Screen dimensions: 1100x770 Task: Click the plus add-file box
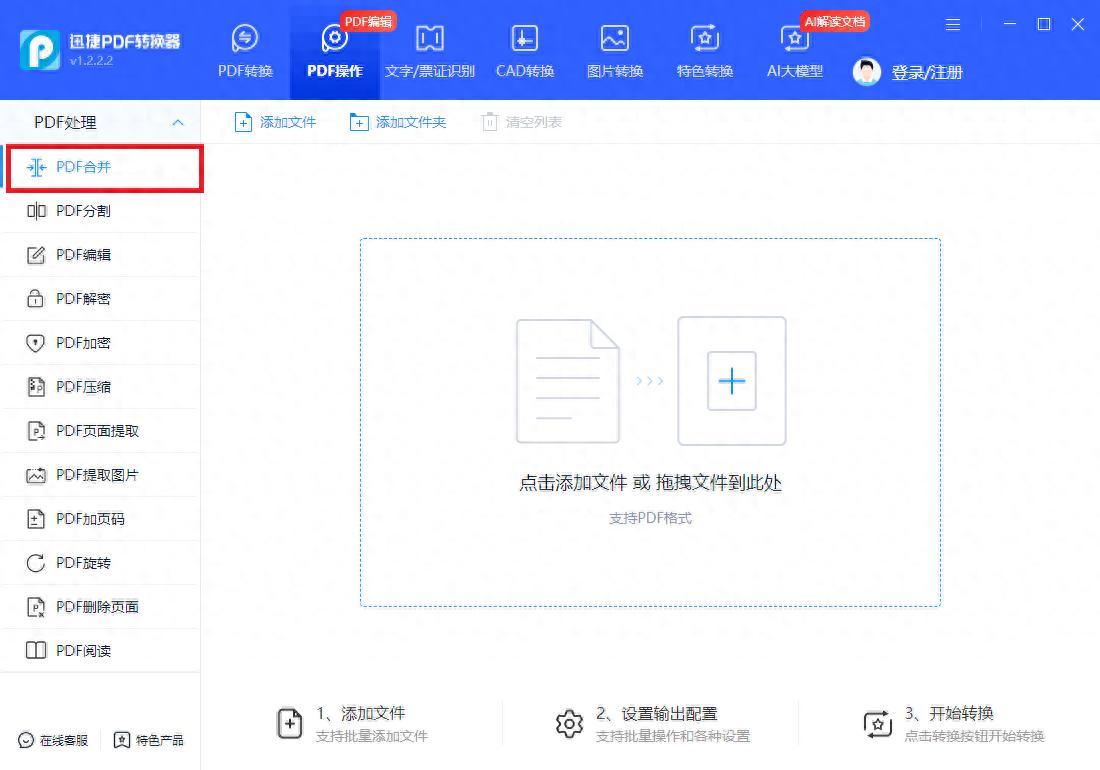[x=732, y=381]
